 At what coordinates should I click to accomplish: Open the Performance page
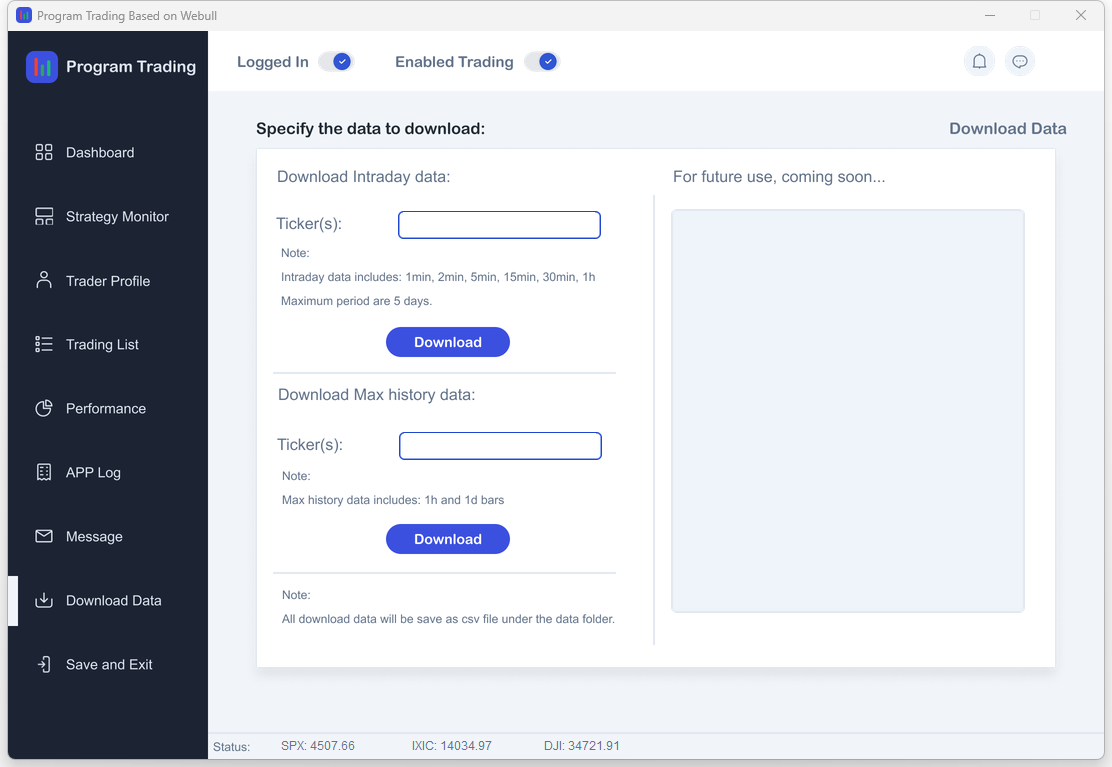(108, 408)
